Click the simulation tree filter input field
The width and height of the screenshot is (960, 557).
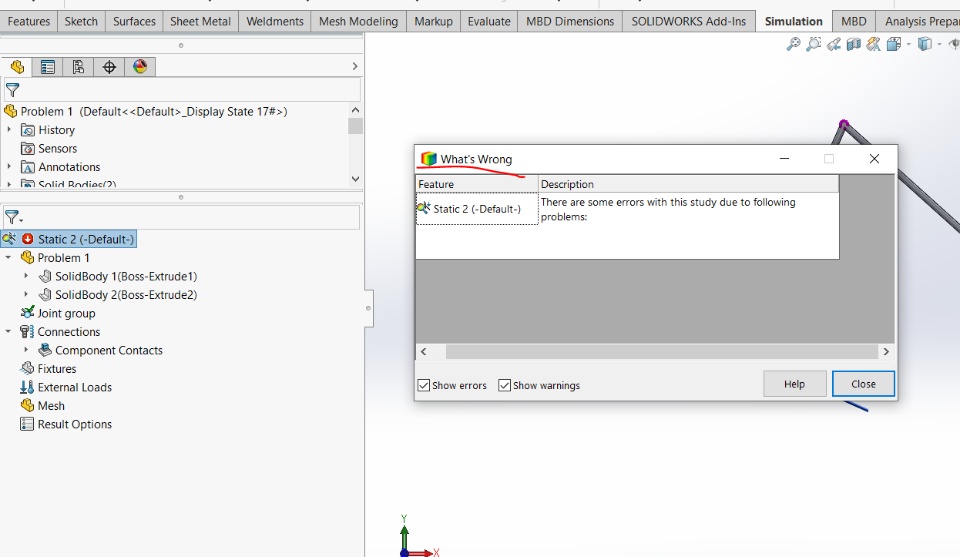(182, 217)
